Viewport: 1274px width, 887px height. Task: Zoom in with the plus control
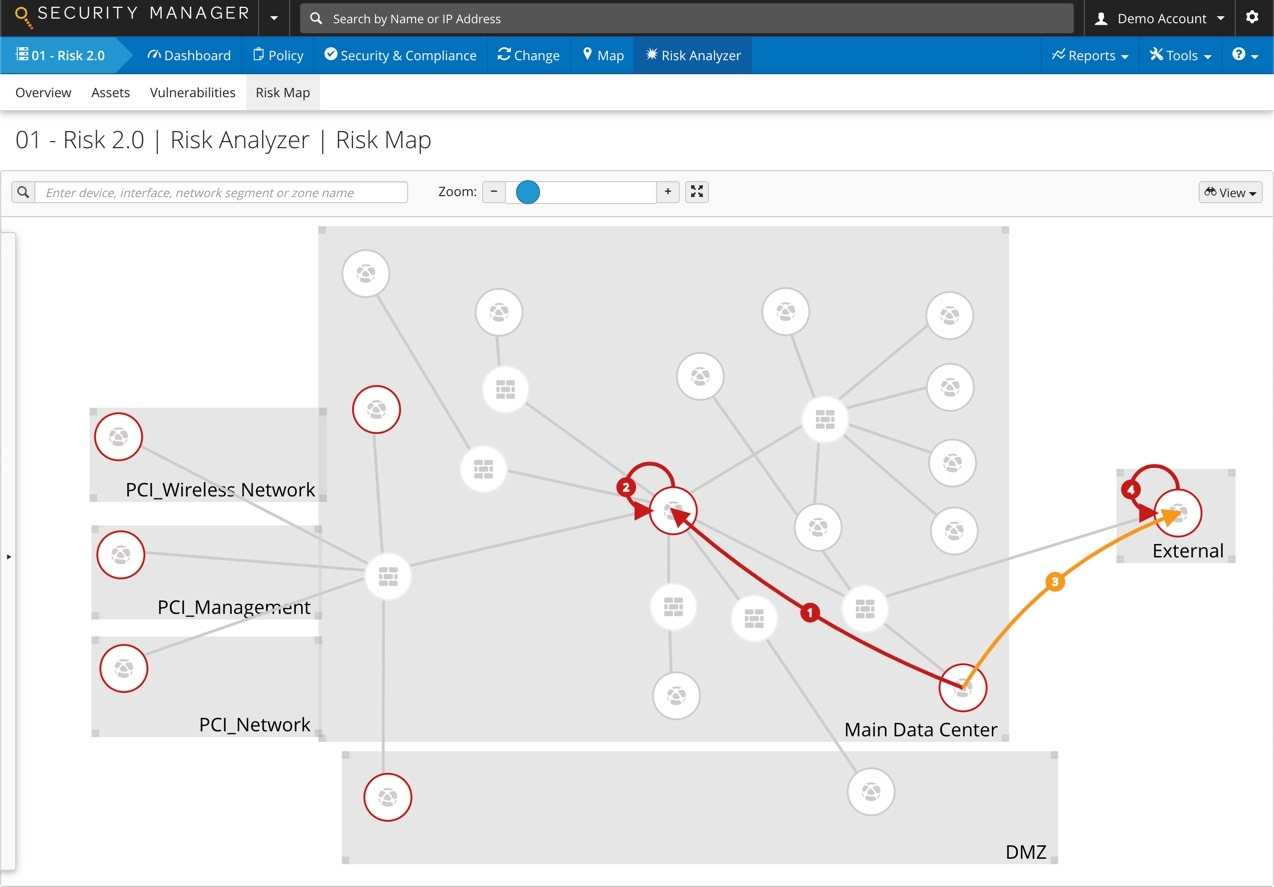coord(667,191)
